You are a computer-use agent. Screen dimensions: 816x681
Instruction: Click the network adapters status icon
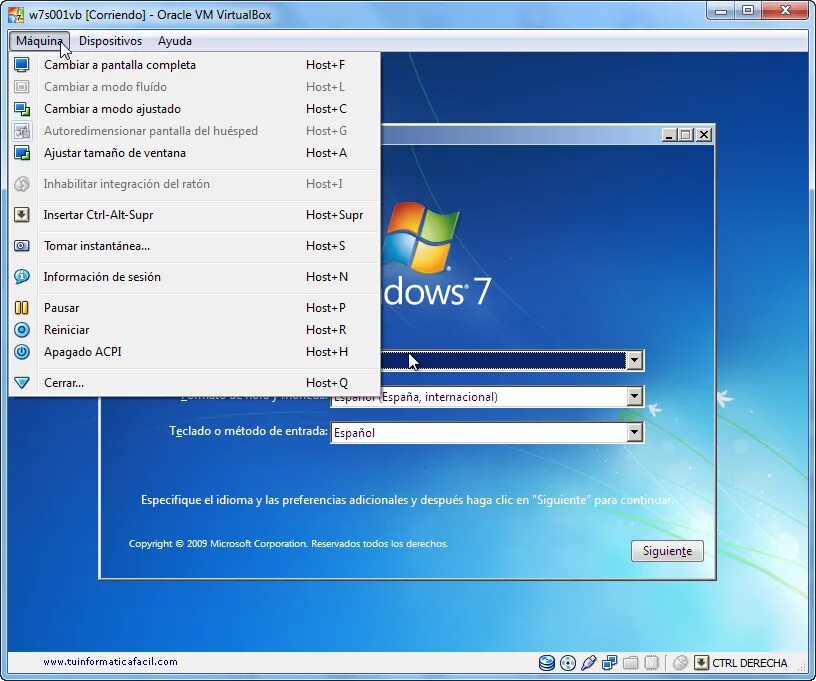click(x=609, y=663)
